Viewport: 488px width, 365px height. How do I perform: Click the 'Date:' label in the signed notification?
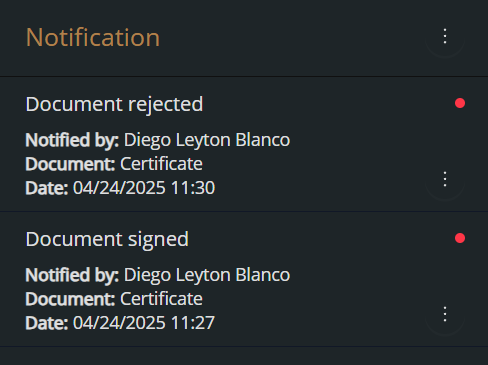(47, 323)
